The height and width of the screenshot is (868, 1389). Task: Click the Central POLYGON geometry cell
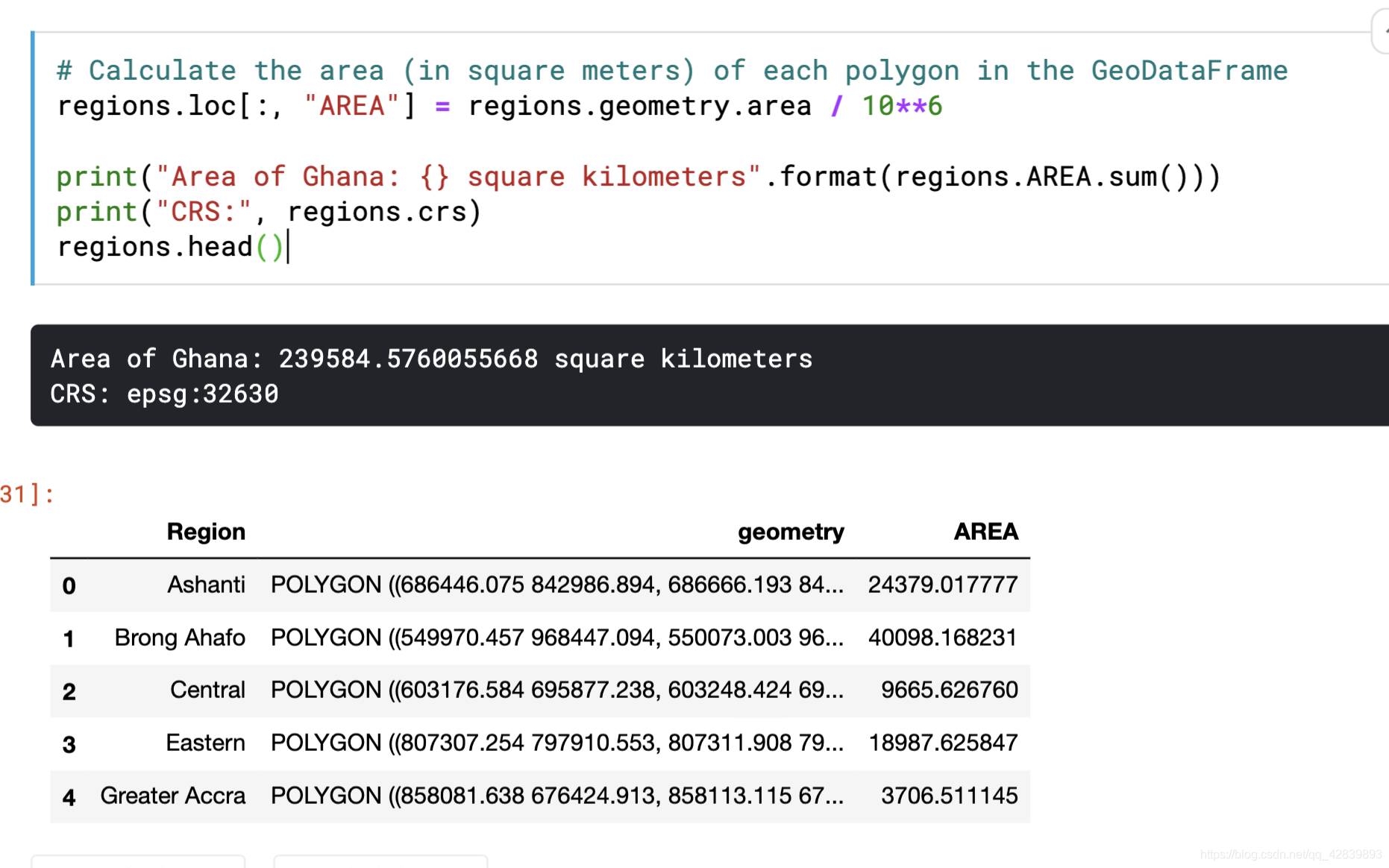pyautogui.click(x=557, y=690)
